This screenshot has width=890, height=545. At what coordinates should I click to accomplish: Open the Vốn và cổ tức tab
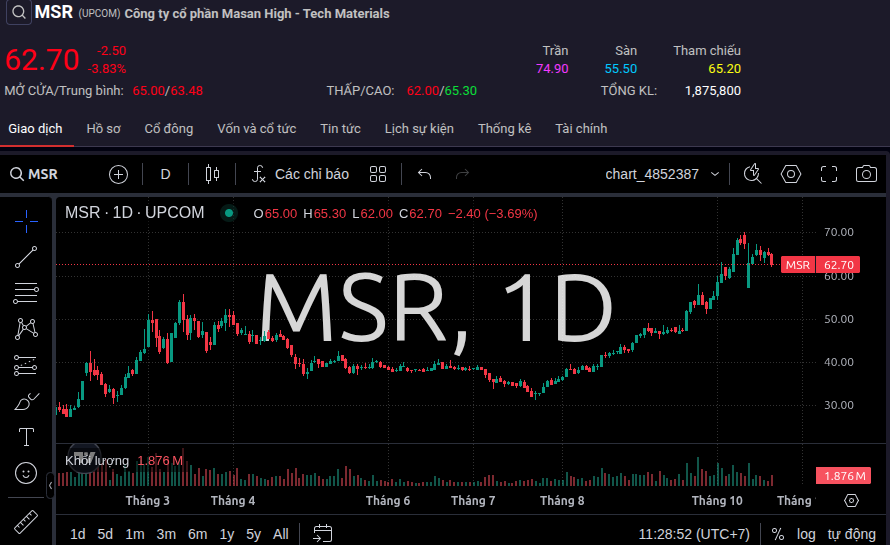pyautogui.click(x=257, y=129)
